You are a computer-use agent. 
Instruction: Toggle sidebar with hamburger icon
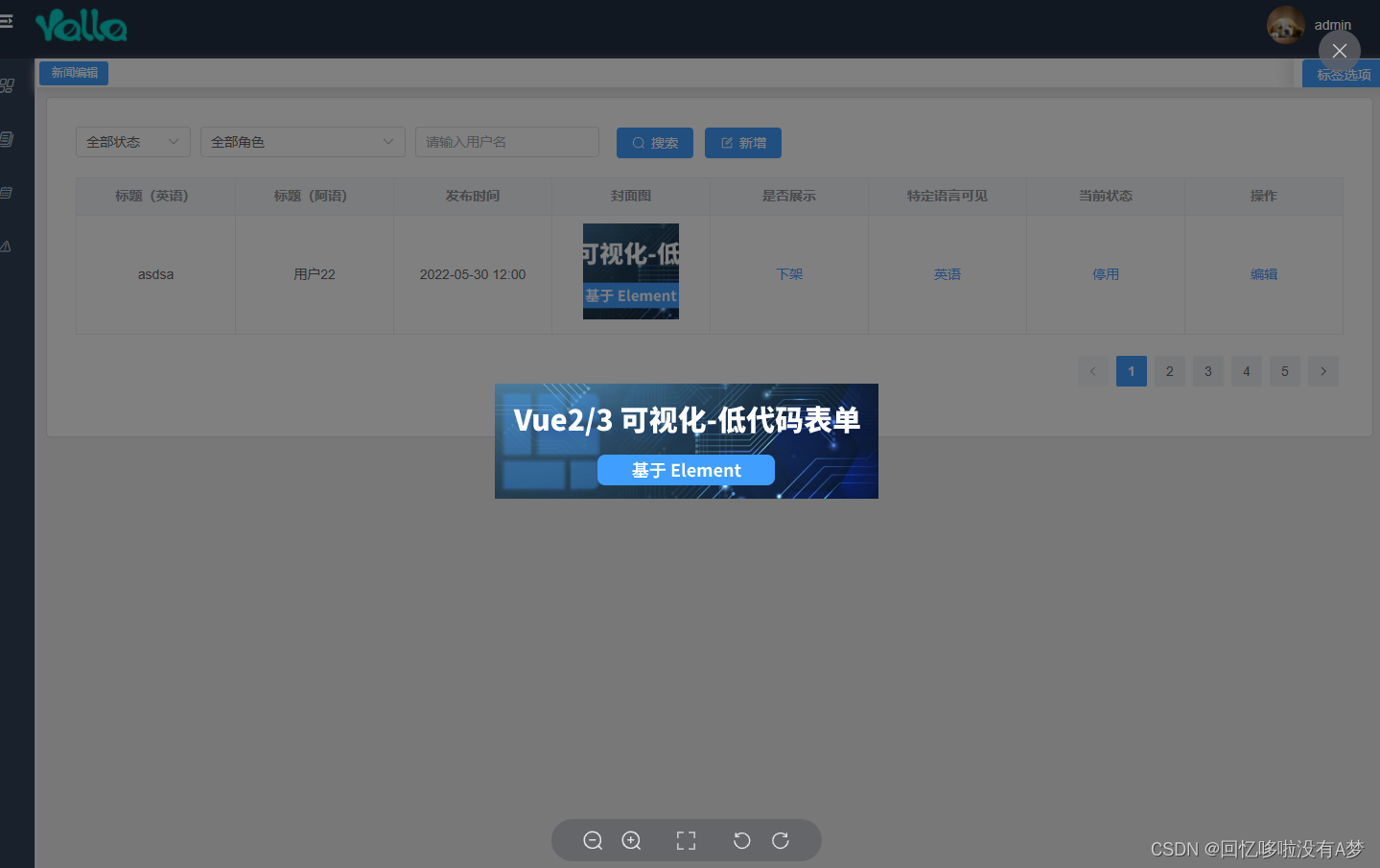click(6, 20)
